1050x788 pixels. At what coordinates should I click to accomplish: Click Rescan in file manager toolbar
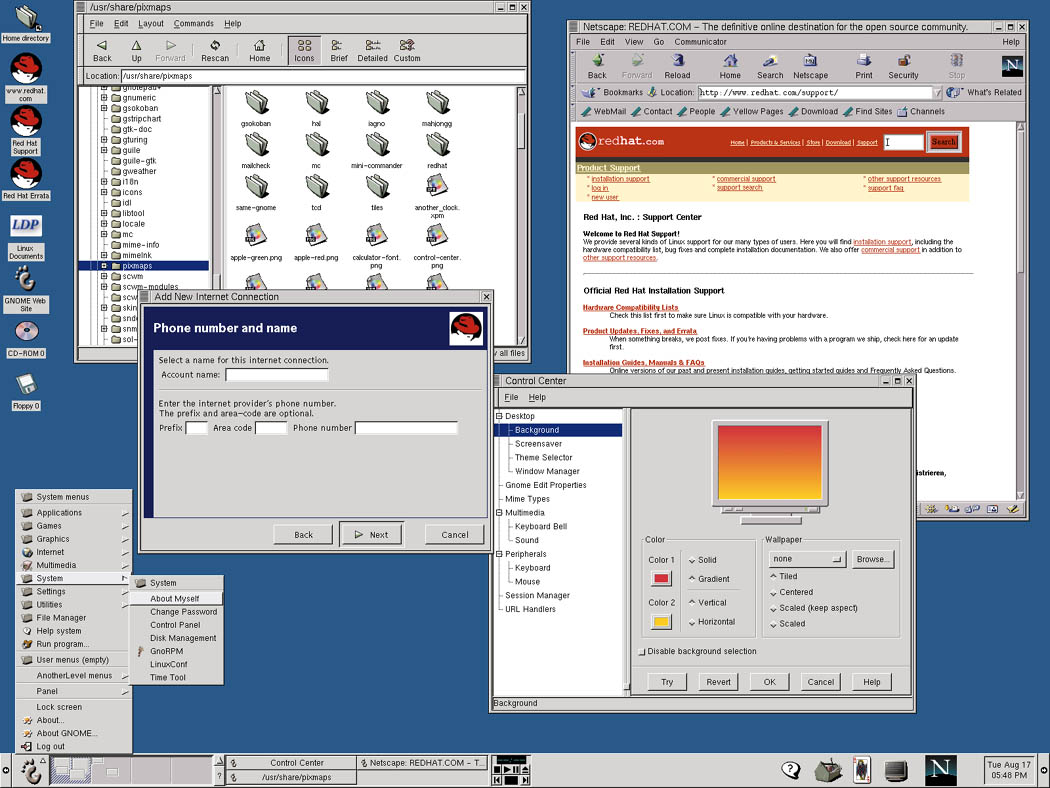(215, 51)
